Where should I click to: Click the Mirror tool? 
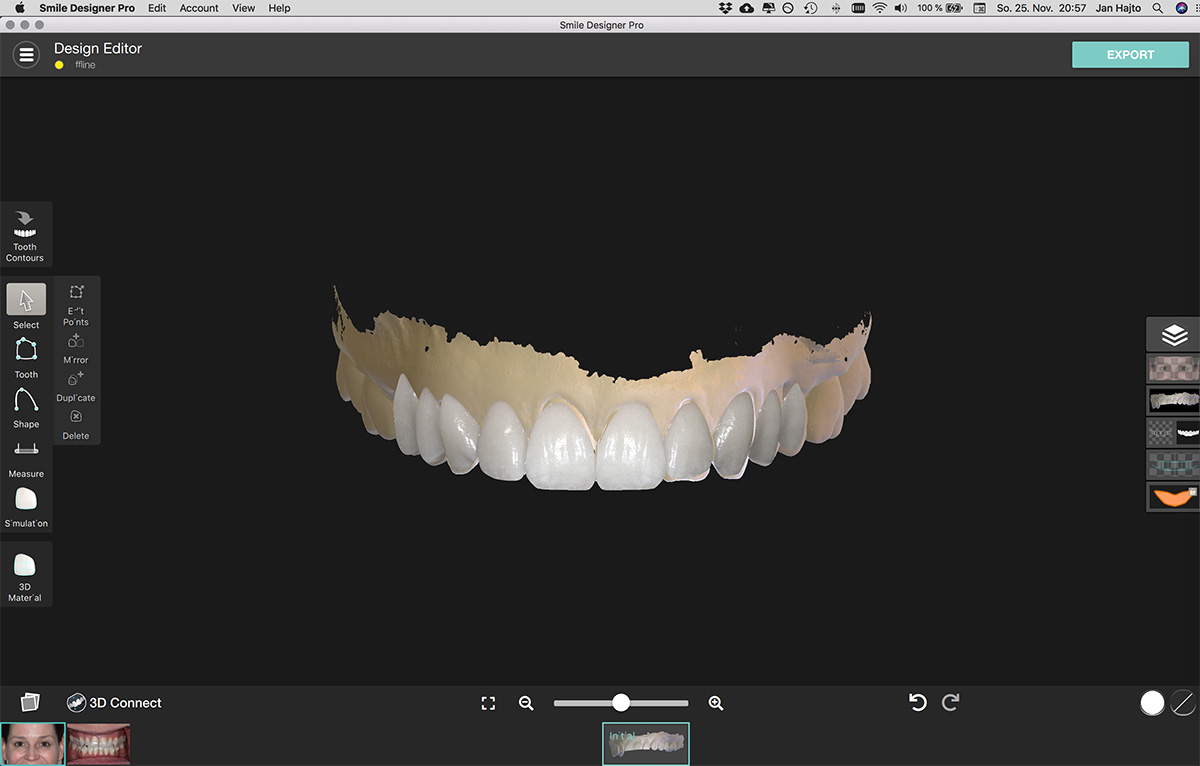(x=76, y=349)
